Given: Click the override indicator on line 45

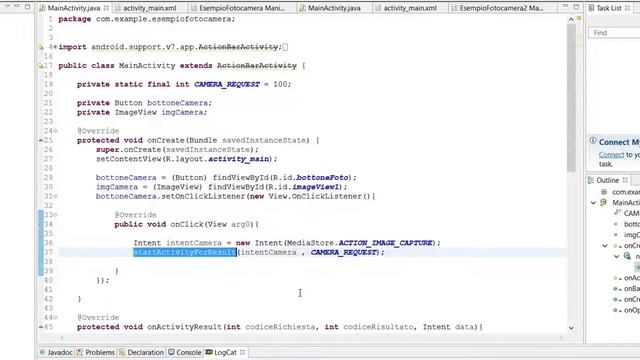Looking at the screenshot, I should tap(41, 327).
